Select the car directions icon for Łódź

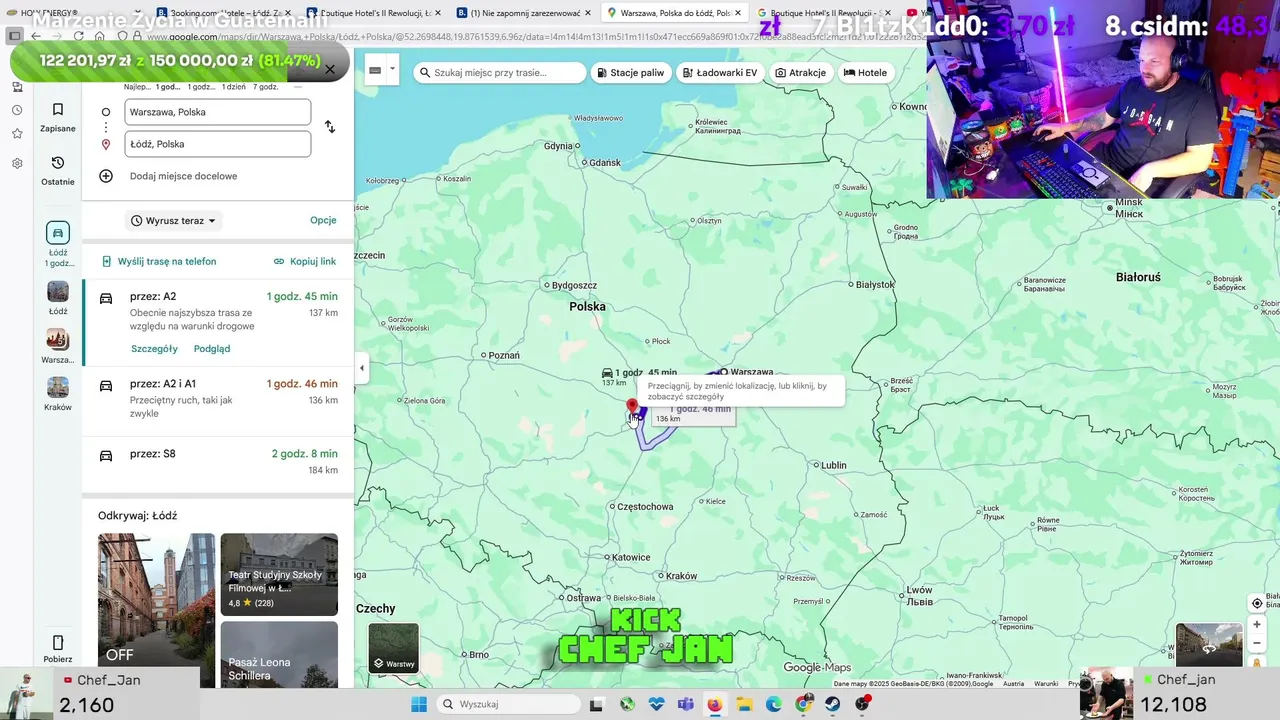[58, 233]
